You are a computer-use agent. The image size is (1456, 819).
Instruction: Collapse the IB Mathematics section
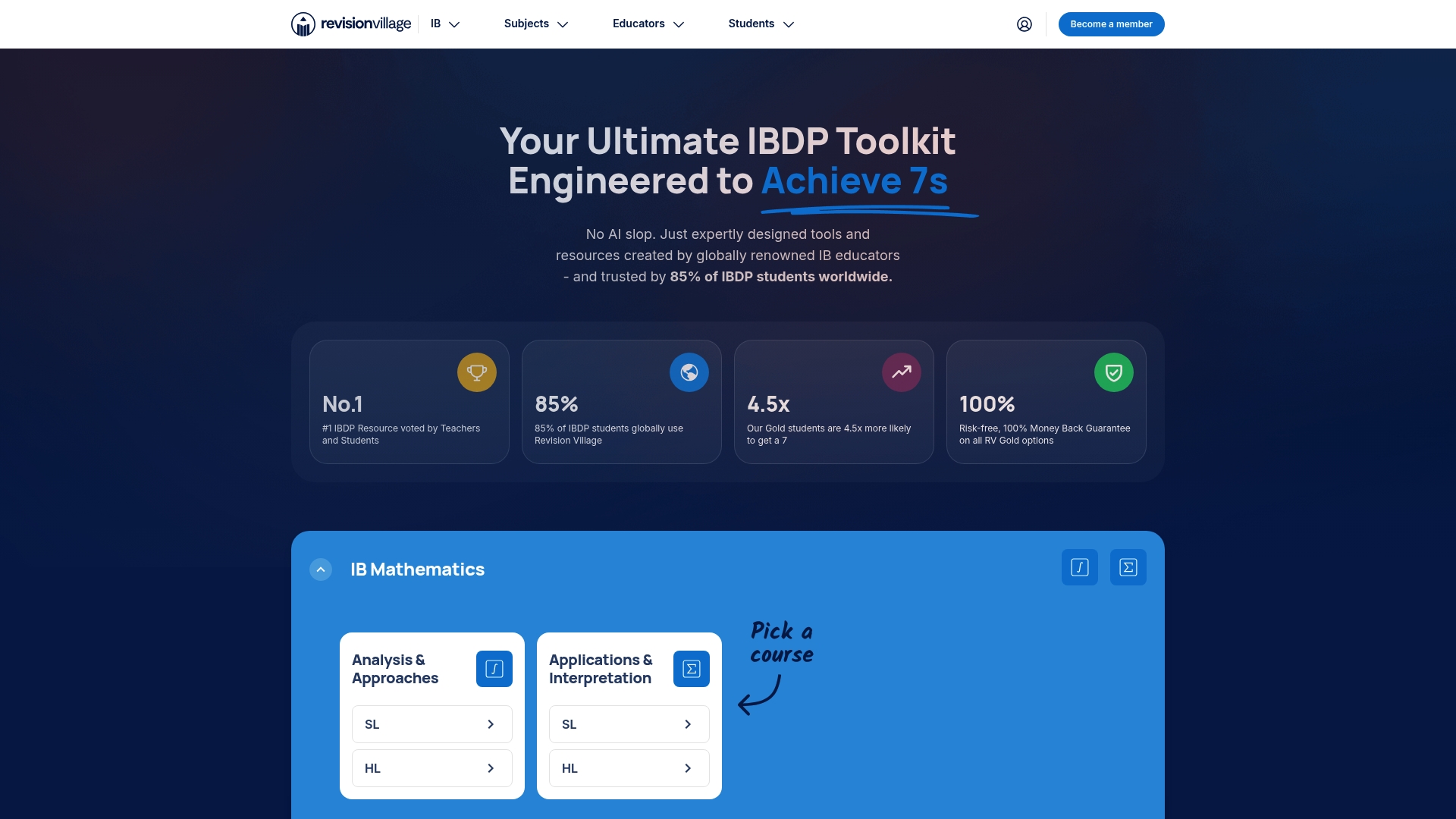(321, 570)
